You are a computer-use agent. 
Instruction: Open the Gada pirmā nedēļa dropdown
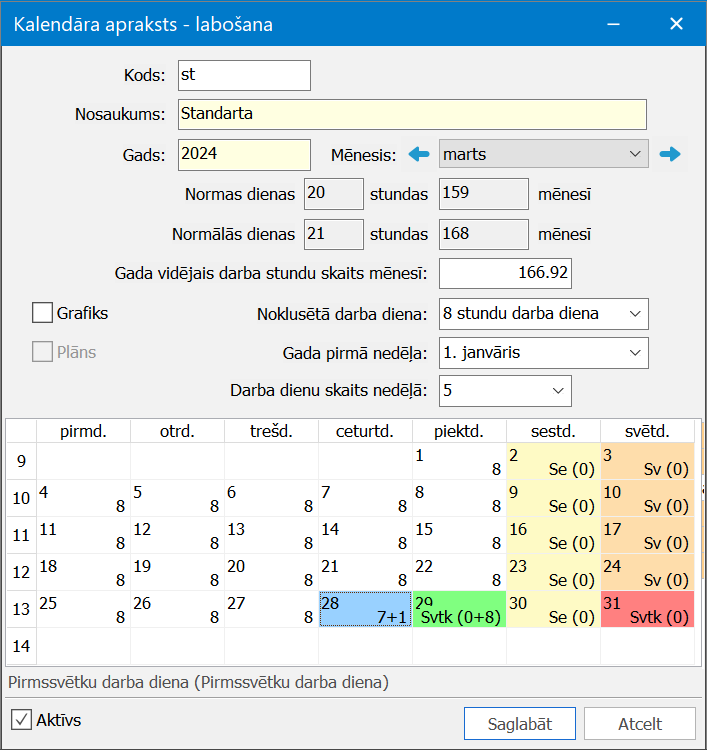(x=543, y=353)
